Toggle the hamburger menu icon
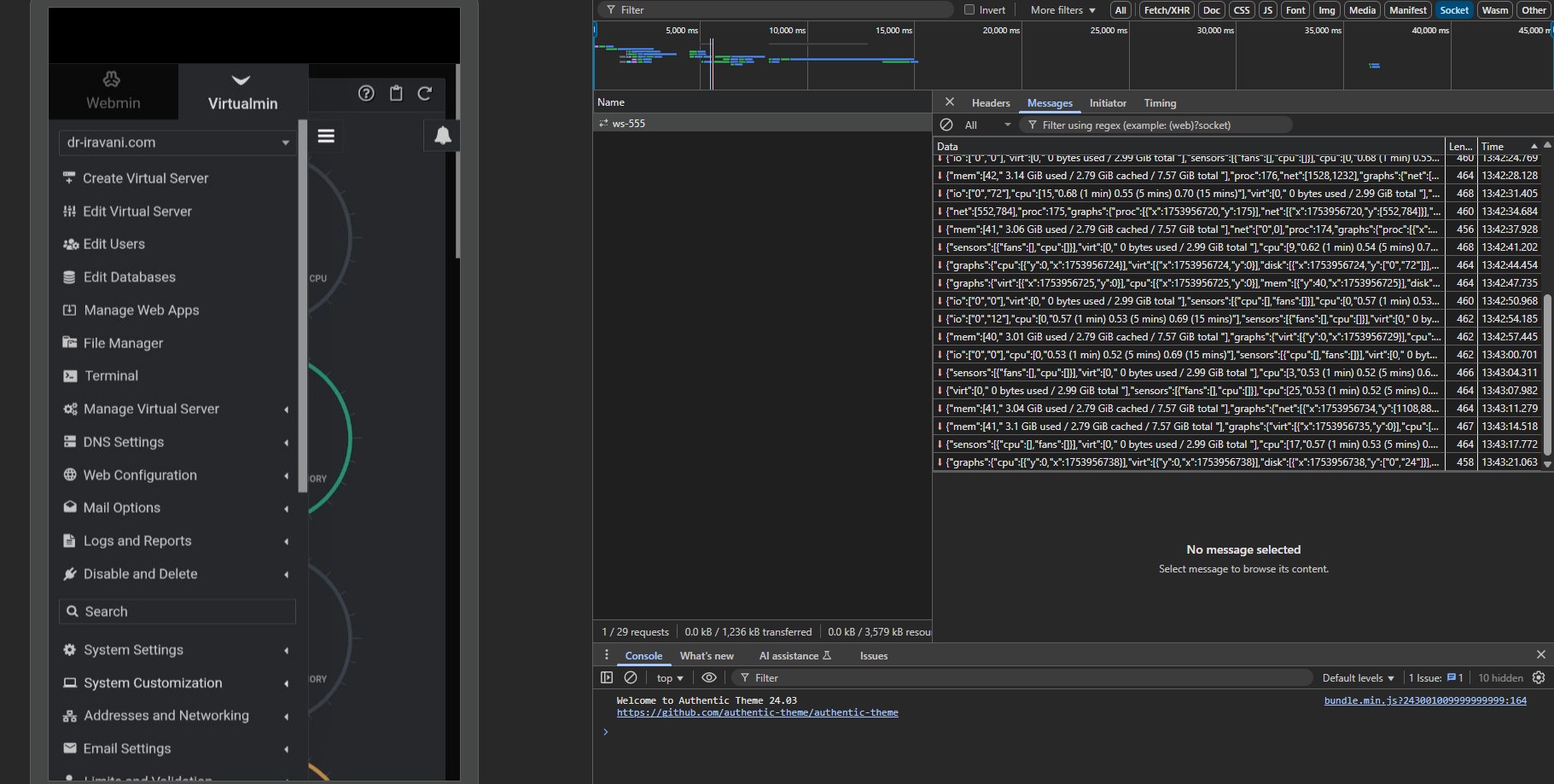 pos(326,136)
